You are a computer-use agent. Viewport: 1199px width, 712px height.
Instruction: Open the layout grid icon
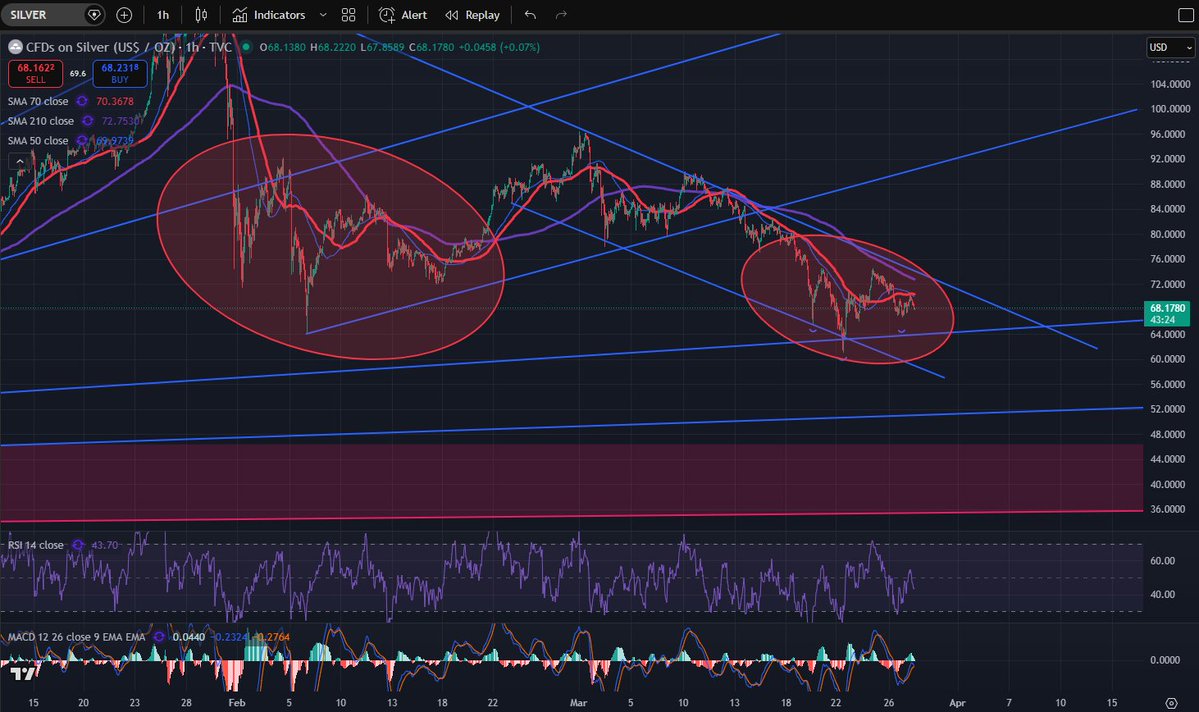point(349,15)
